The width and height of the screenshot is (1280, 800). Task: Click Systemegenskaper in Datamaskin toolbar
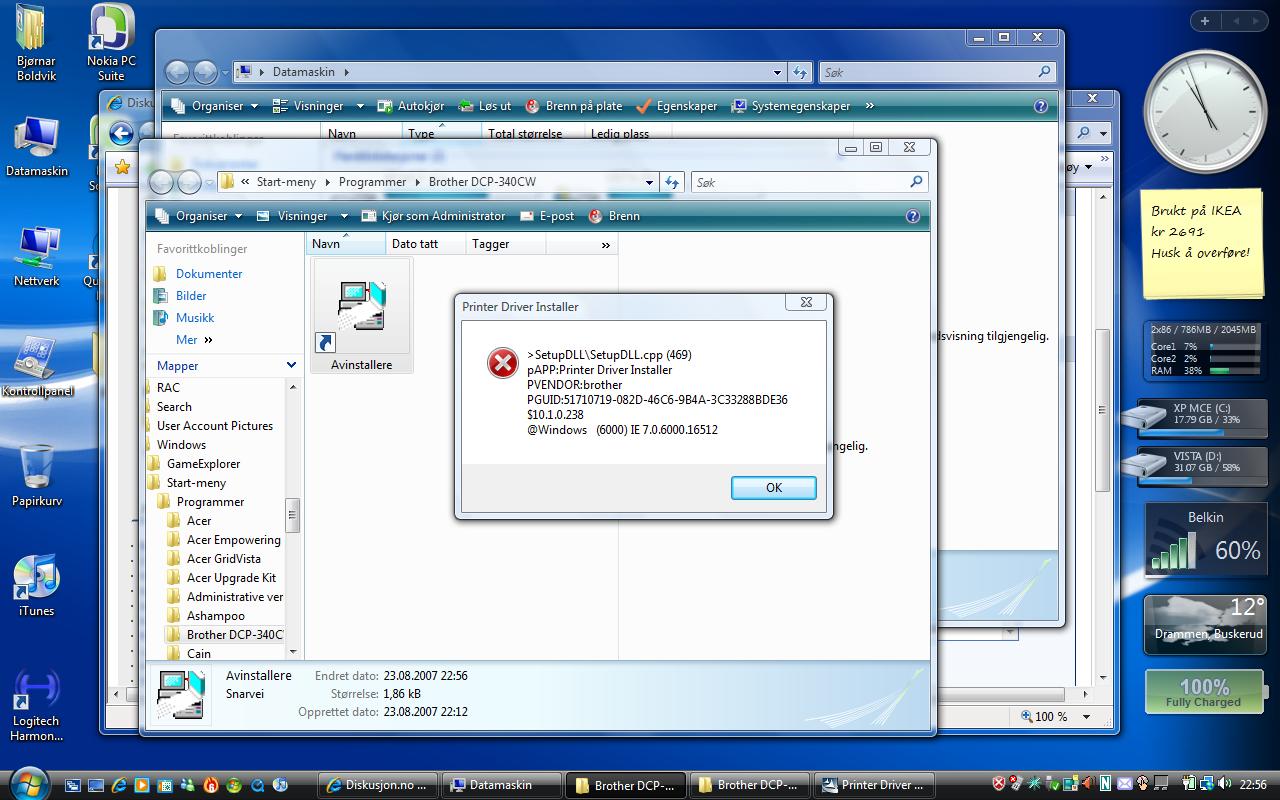790,106
